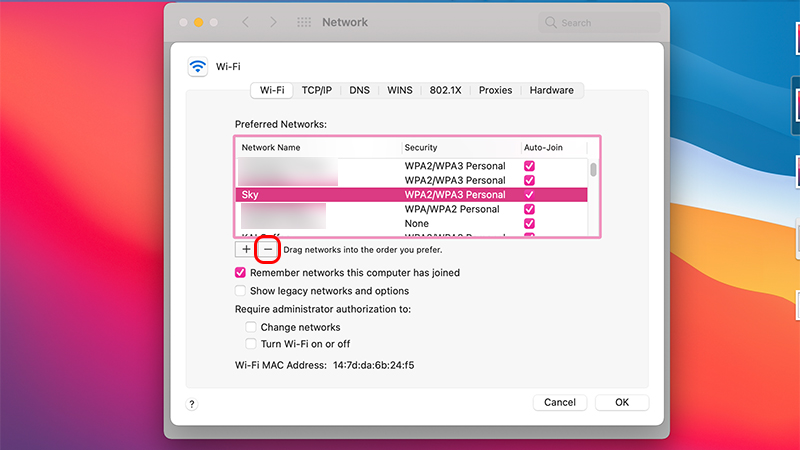Click the Auto-Join column header

[543, 147]
